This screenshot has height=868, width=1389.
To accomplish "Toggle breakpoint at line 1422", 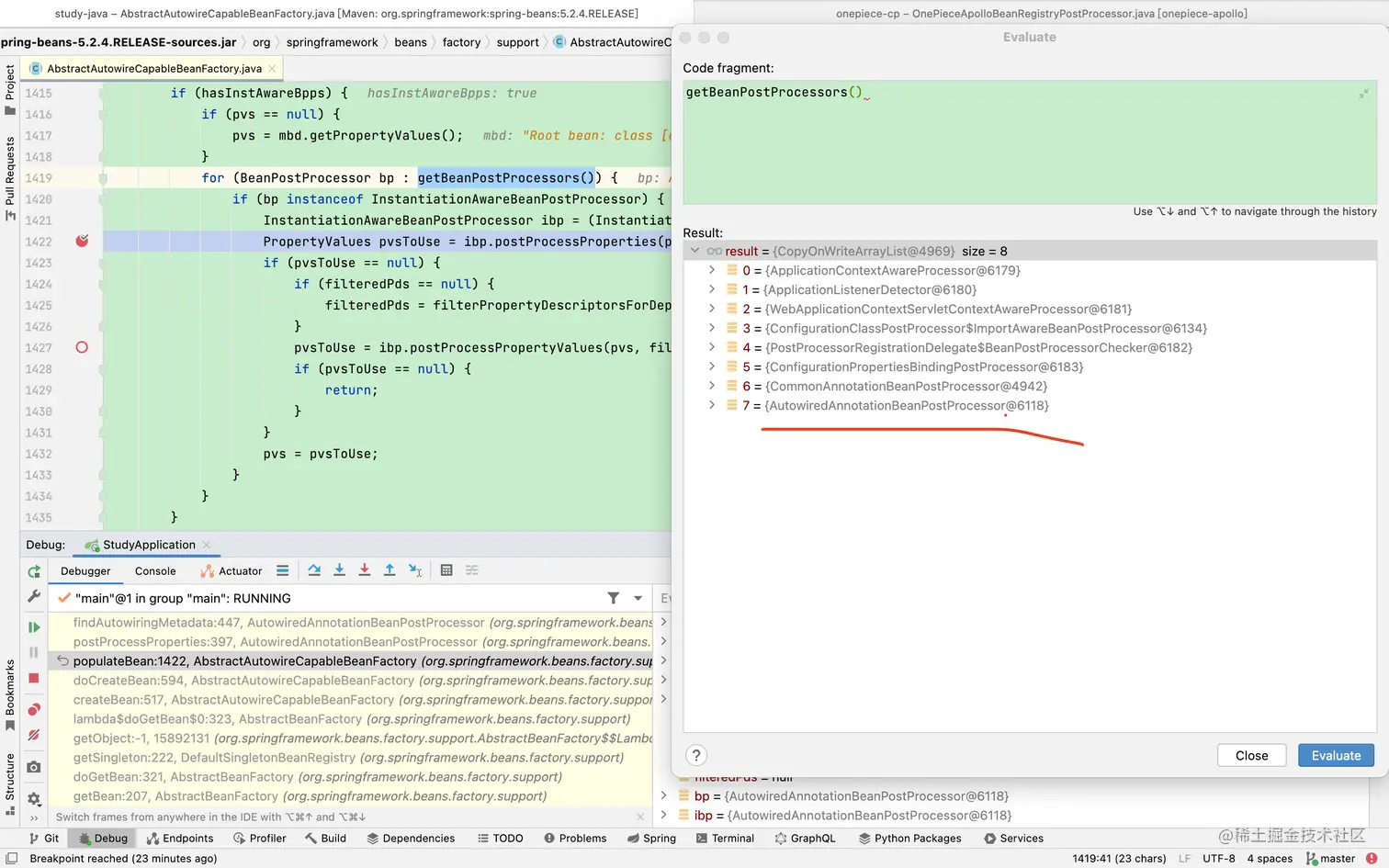I will coord(82,241).
